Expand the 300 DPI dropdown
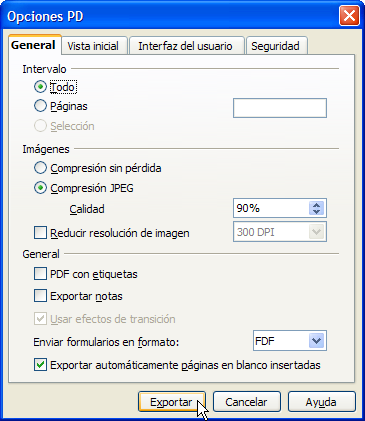 (x=316, y=232)
